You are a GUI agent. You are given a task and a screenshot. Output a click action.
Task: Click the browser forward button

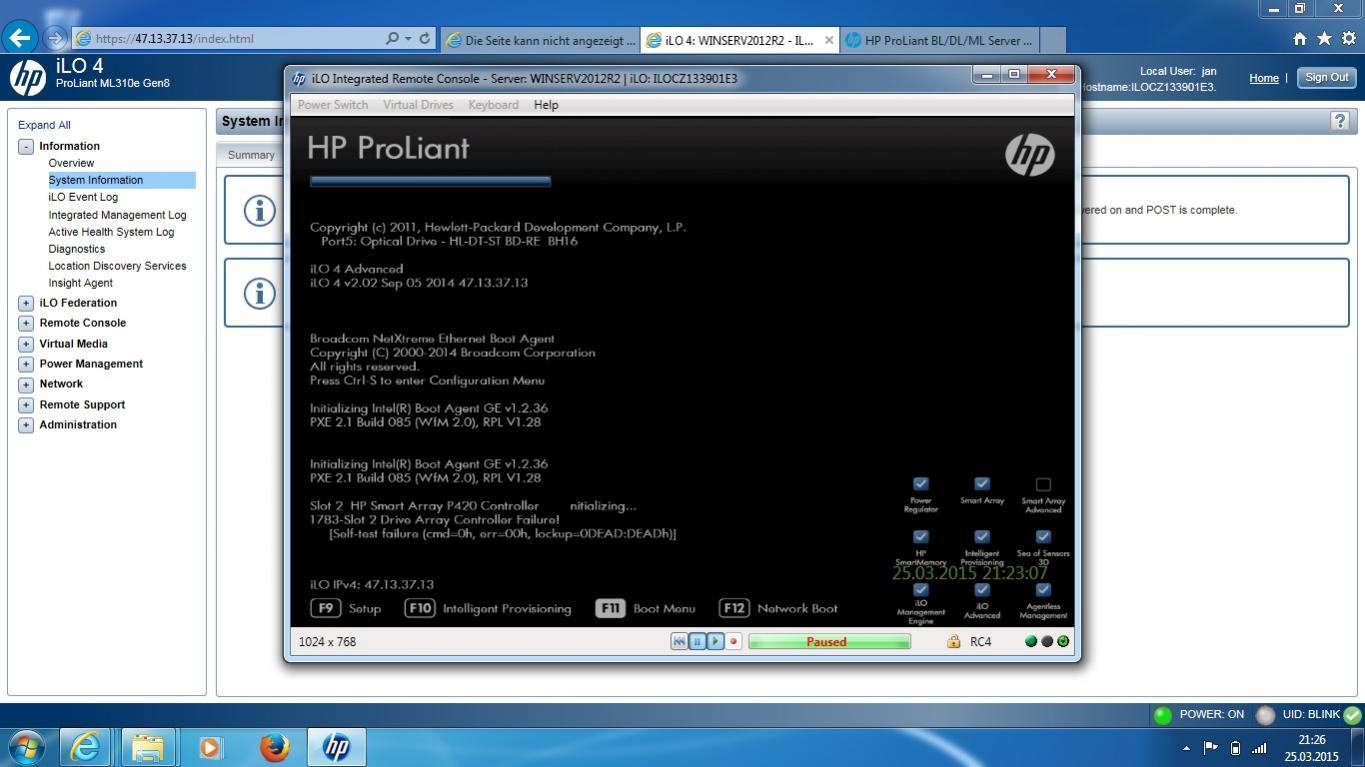pos(55,39)
